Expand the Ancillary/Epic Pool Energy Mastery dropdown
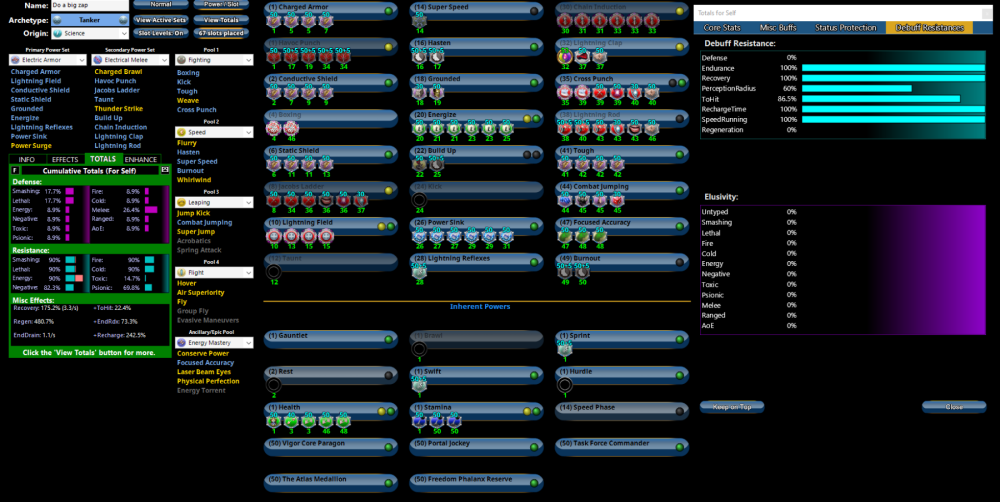Screen dimensions: 1000x502 212,342
